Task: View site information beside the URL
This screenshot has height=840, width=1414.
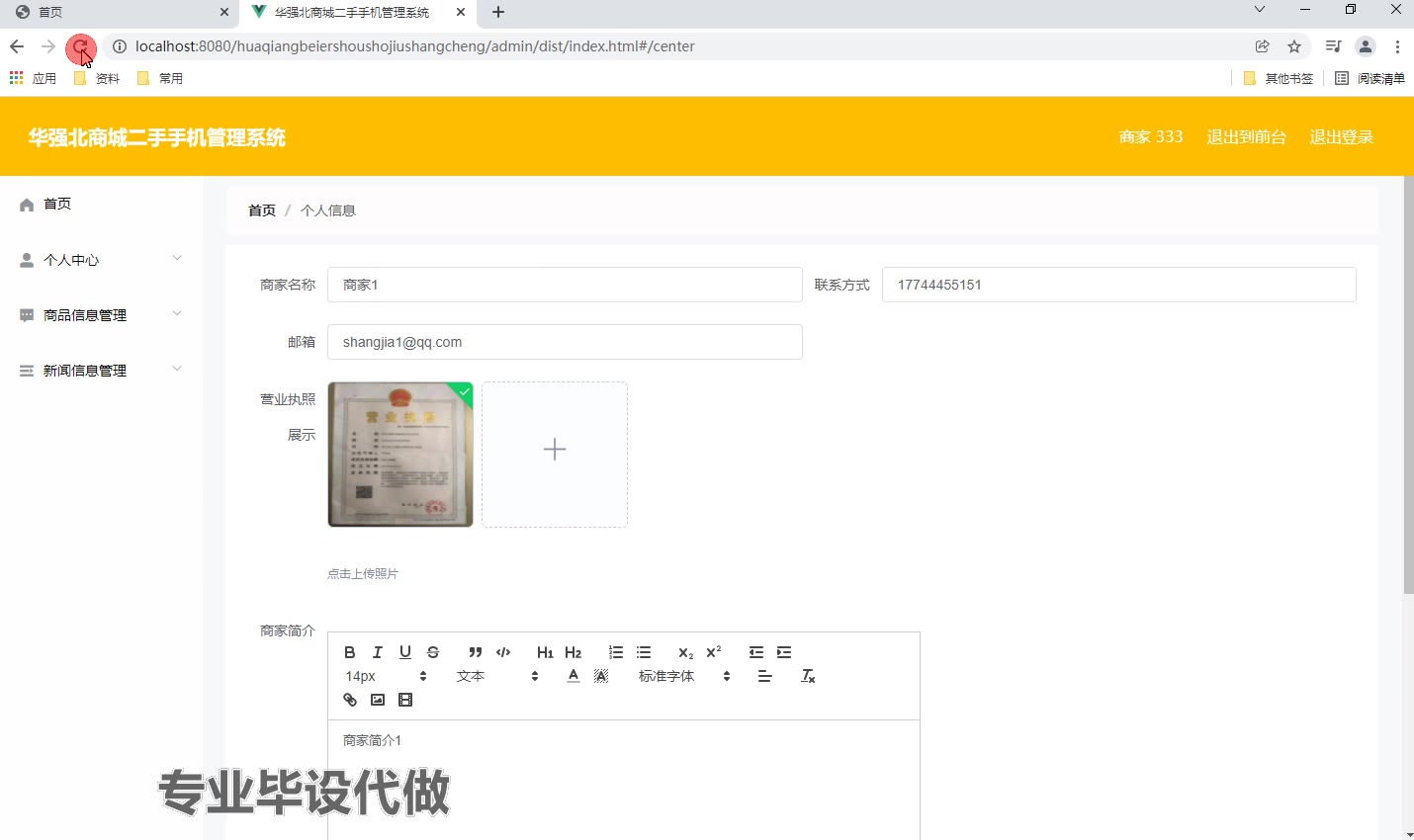Action: coord(120,46)
